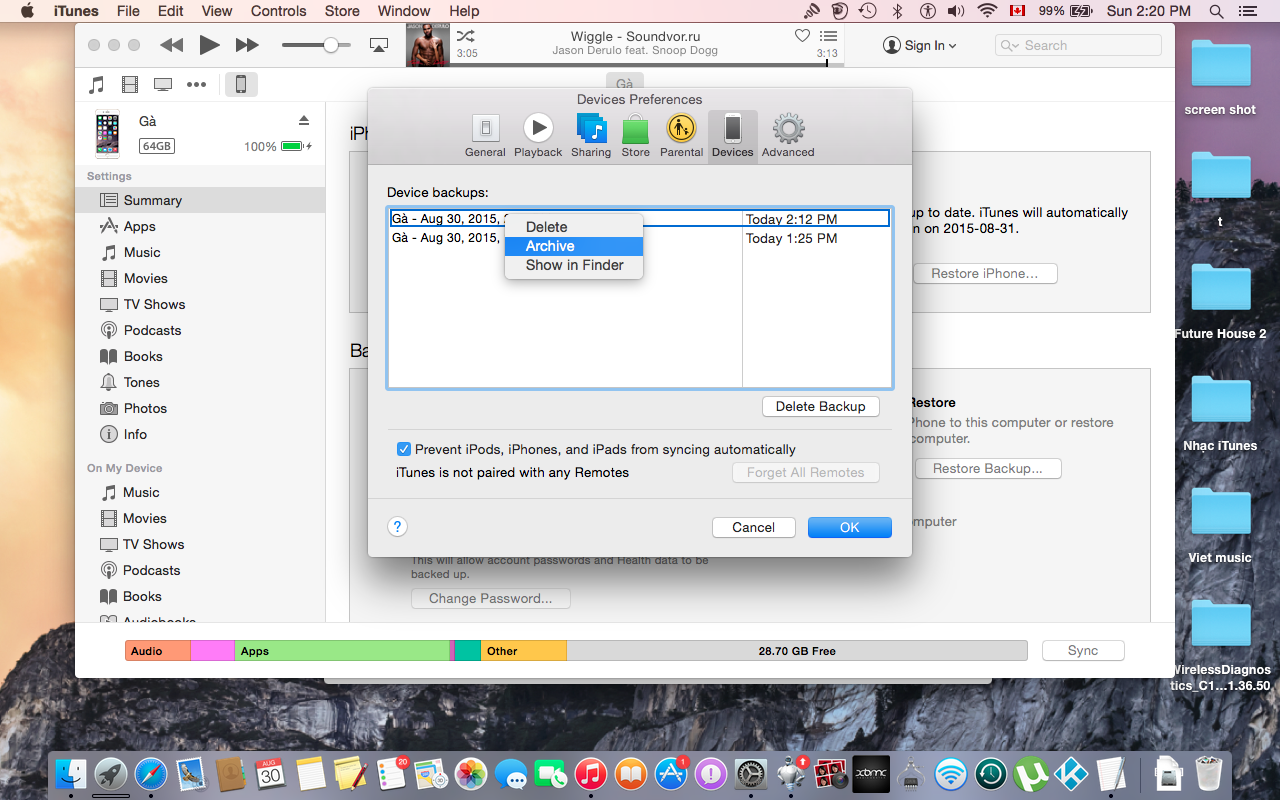Click Change Password... in the iTunes window
This screenshot has width=1280, height=800.
(490, 598)
